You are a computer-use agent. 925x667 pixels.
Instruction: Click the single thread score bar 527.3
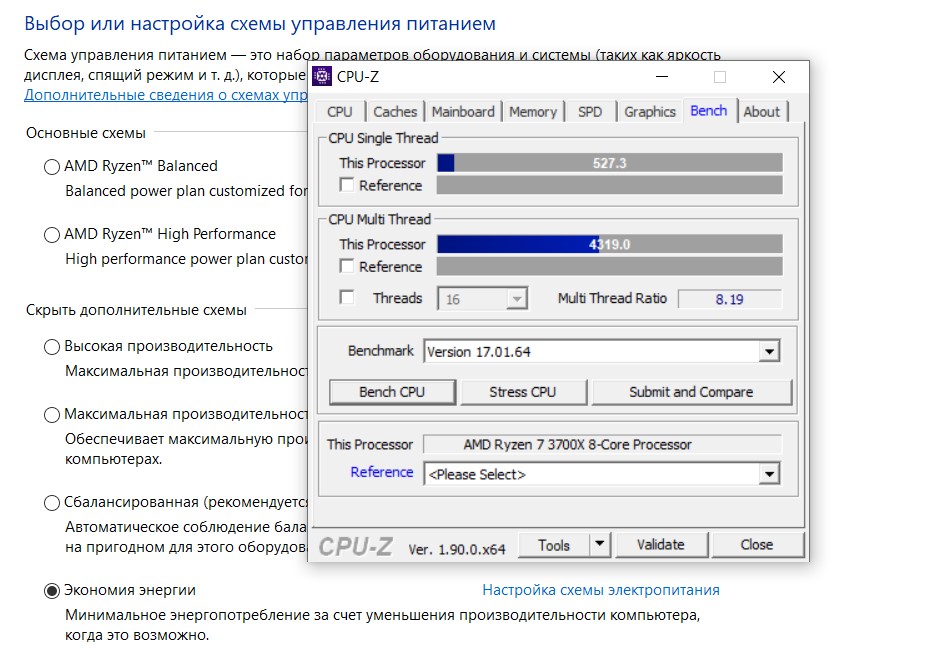point(610,163)
